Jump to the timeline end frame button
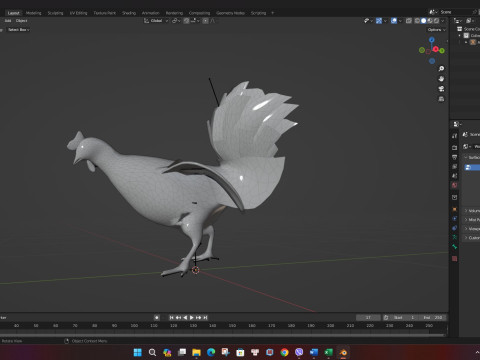Viewport: 480px width, 360px height. [x=205, y=318]
